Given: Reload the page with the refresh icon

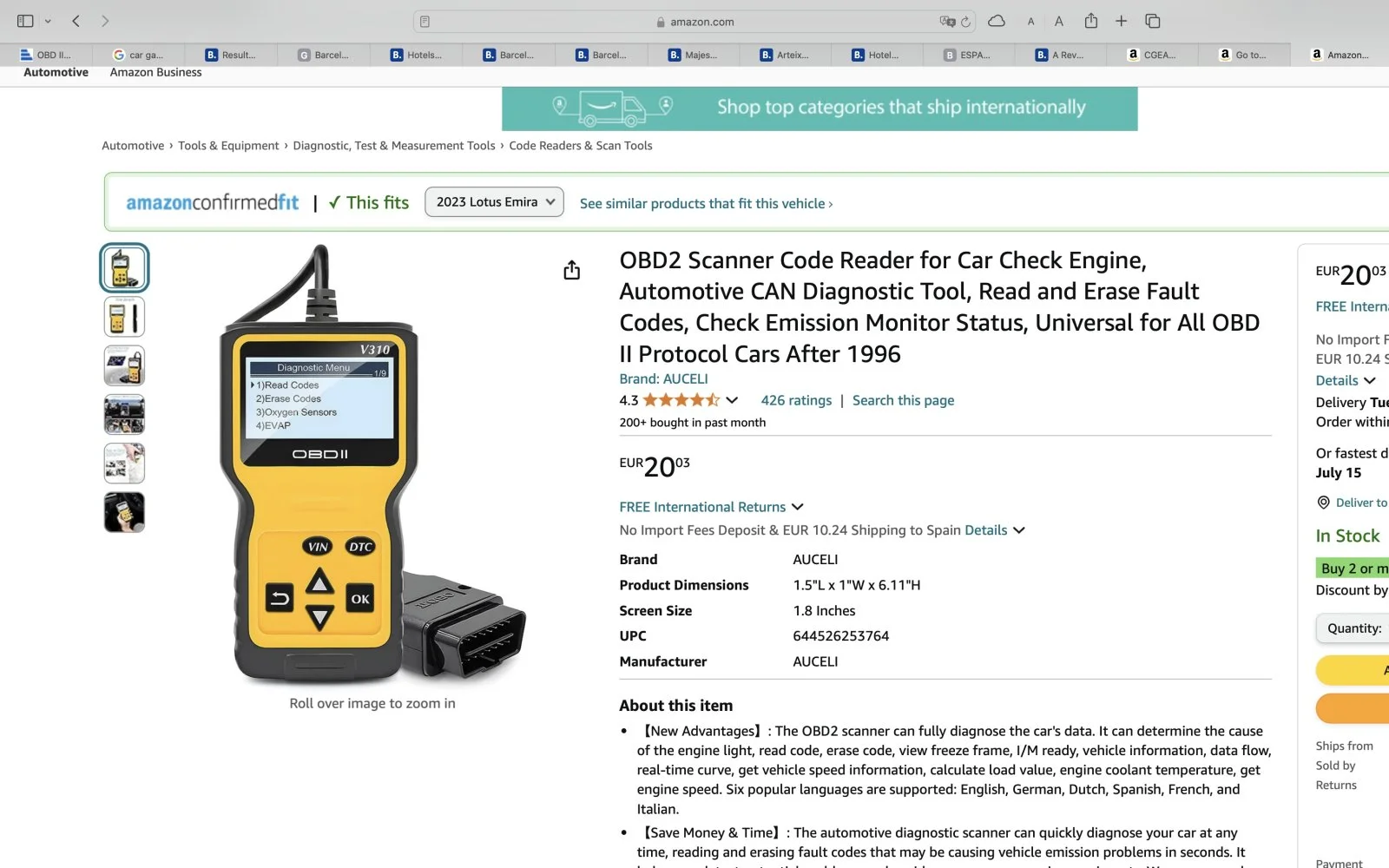Looking at the screenshot, I should pyautogui.click(x=965, y=22).
